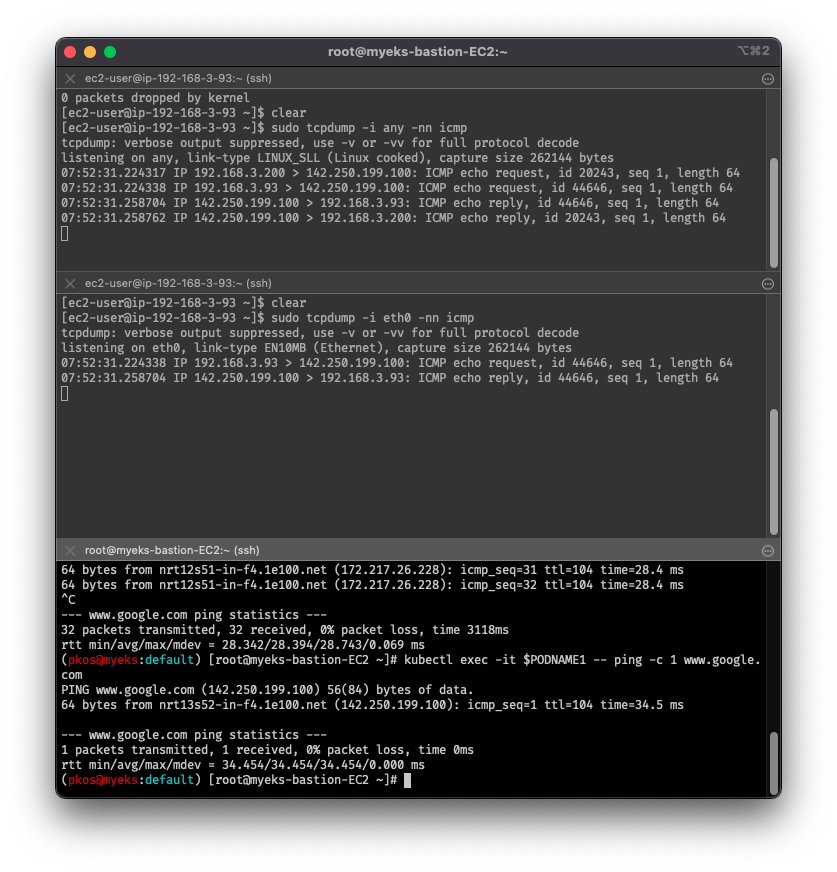This screenshot has height=872, width=837.
Task: Select bottom pane title root@myeks-bastion-EC2
Action: 172,551
